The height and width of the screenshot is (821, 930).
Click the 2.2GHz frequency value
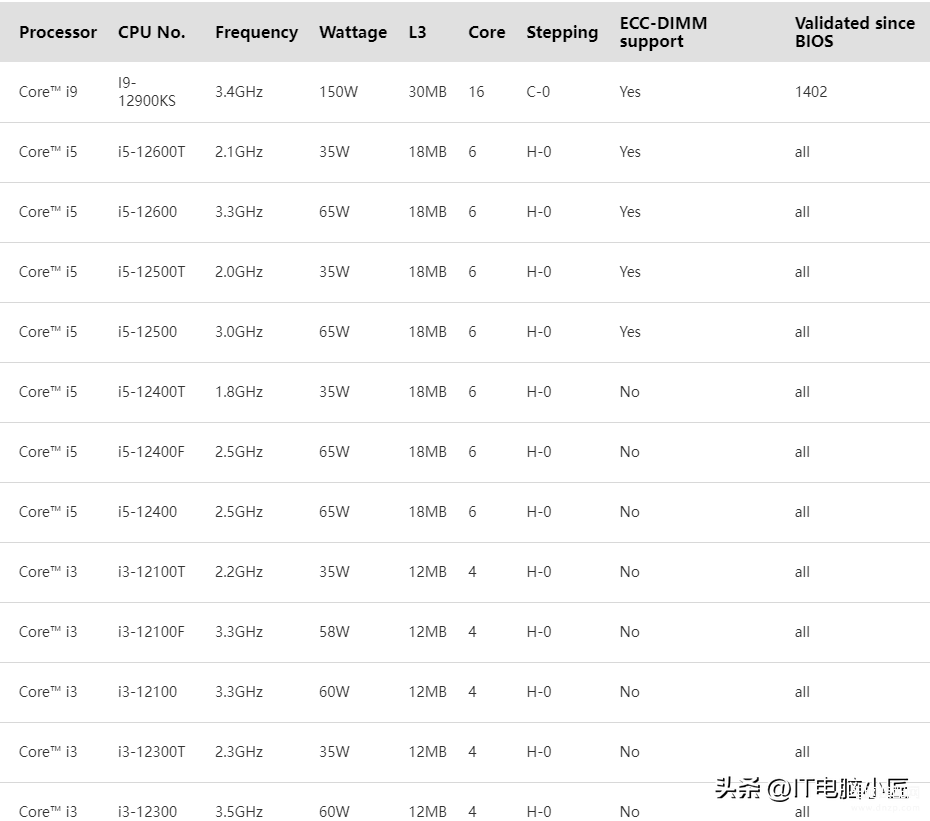tap(238, 571)
